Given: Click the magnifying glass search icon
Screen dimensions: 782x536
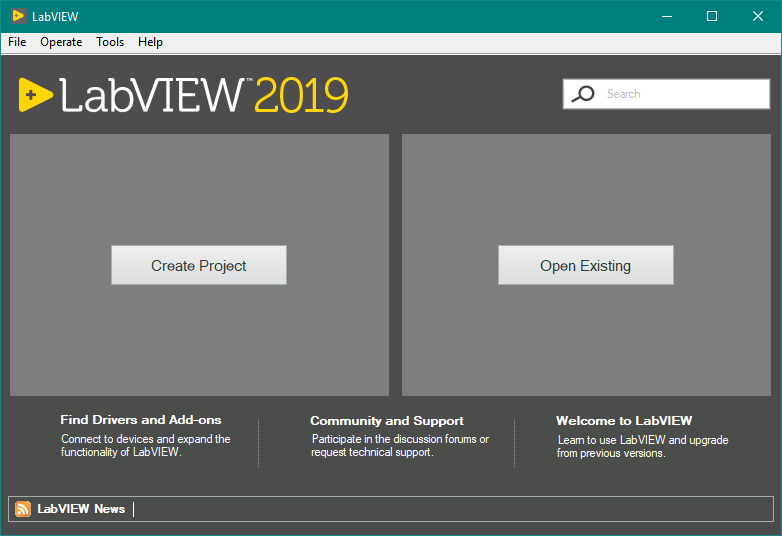Looking at the screenshot, I should click(583, 94).
